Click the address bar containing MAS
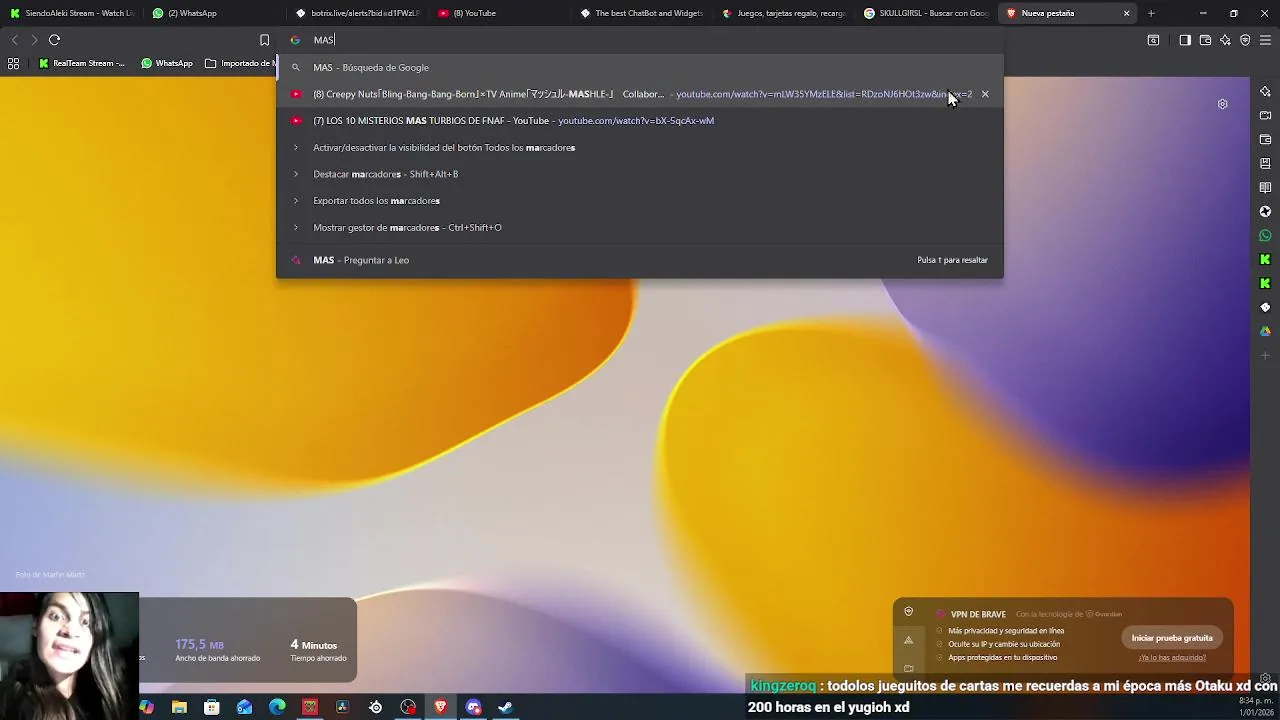 [x=640, y=40]
